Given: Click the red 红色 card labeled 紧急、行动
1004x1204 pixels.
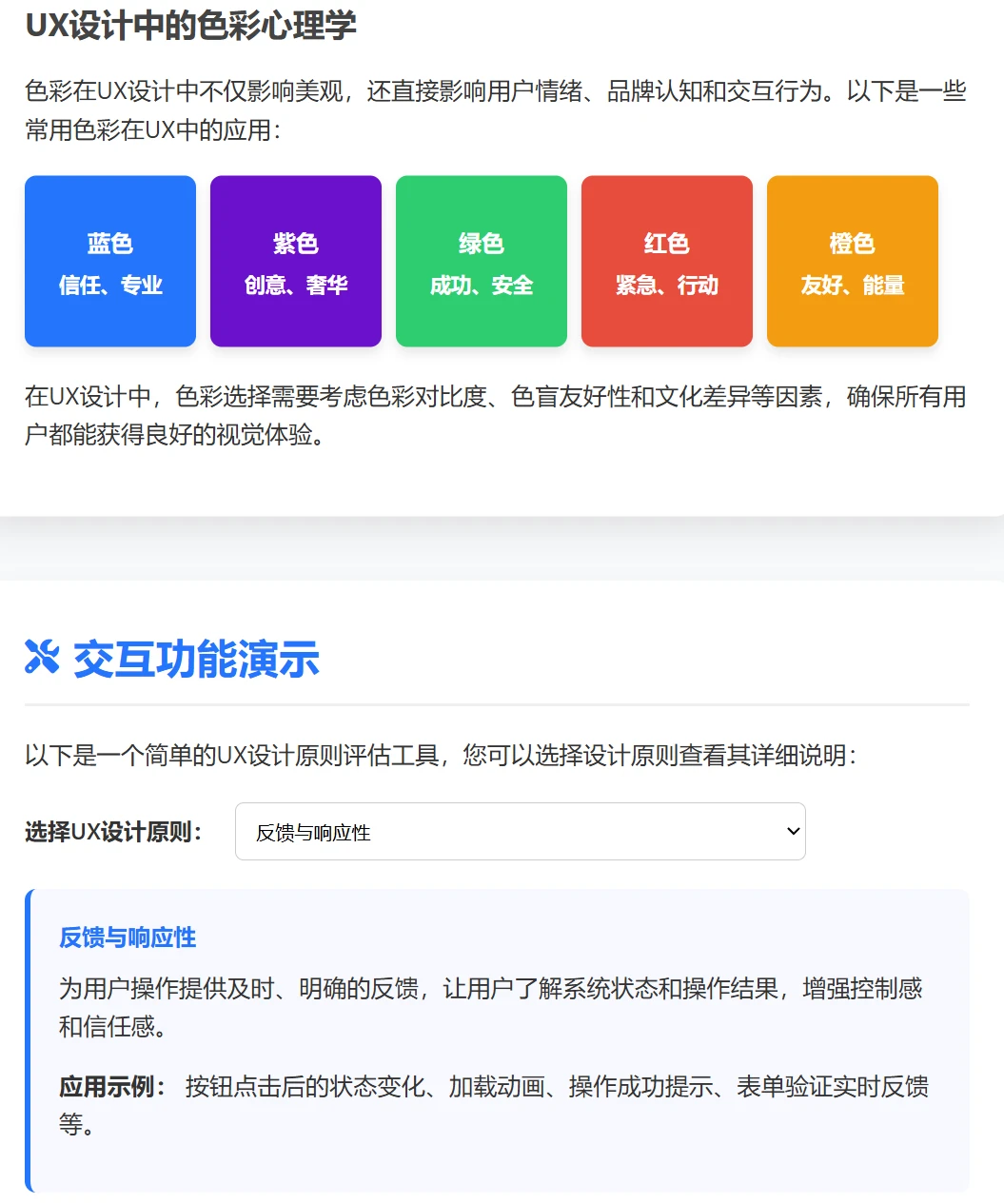Looking at the screenshot, I should pos(666,261).
